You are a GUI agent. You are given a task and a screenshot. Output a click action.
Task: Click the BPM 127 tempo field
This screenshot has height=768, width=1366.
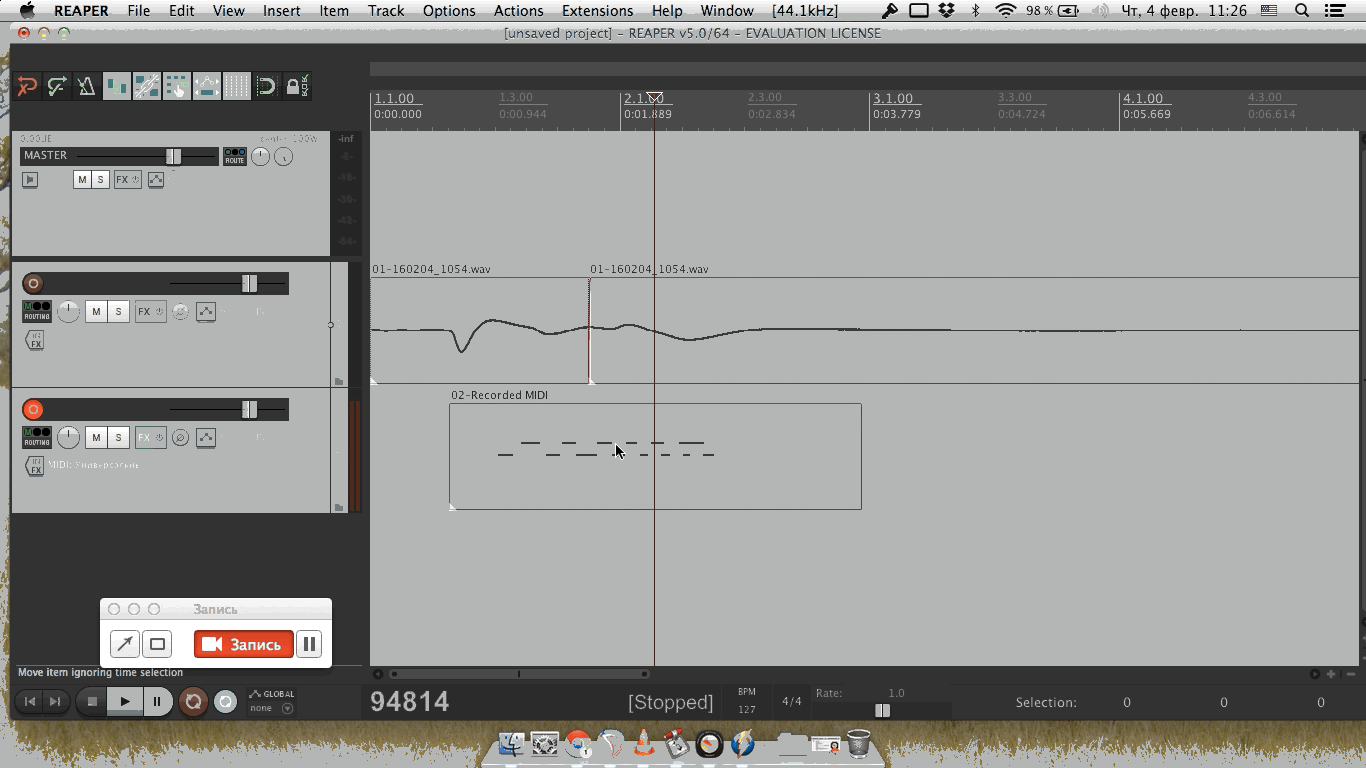pos(747,709)
